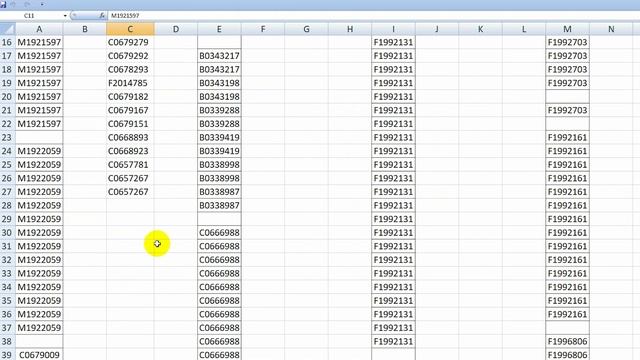Click cell C0678293 in row 18

tap(130, 69)
